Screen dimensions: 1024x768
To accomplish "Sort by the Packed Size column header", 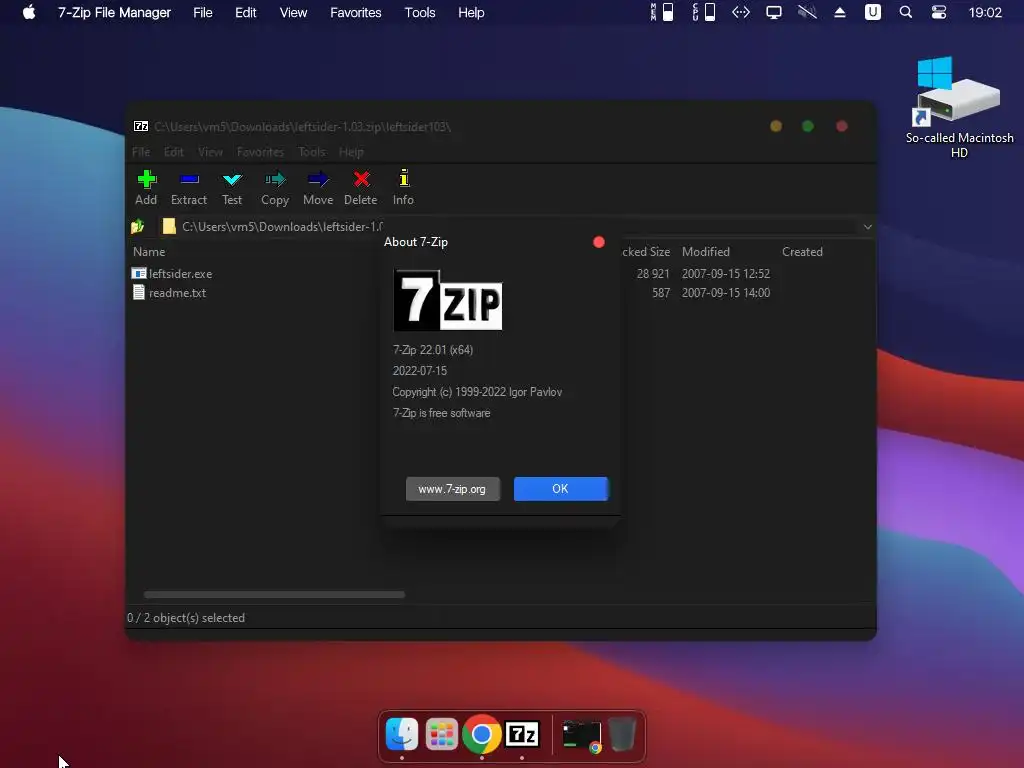I will pyautogui.click(x=646, y=251).
